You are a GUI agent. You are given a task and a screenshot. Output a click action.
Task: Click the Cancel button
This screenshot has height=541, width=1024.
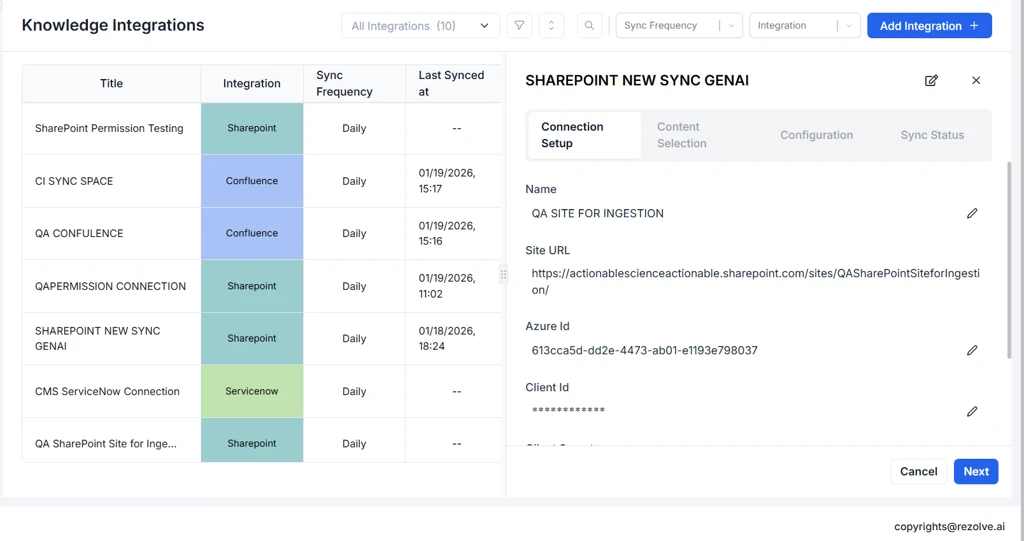click(x=918, y=471)
